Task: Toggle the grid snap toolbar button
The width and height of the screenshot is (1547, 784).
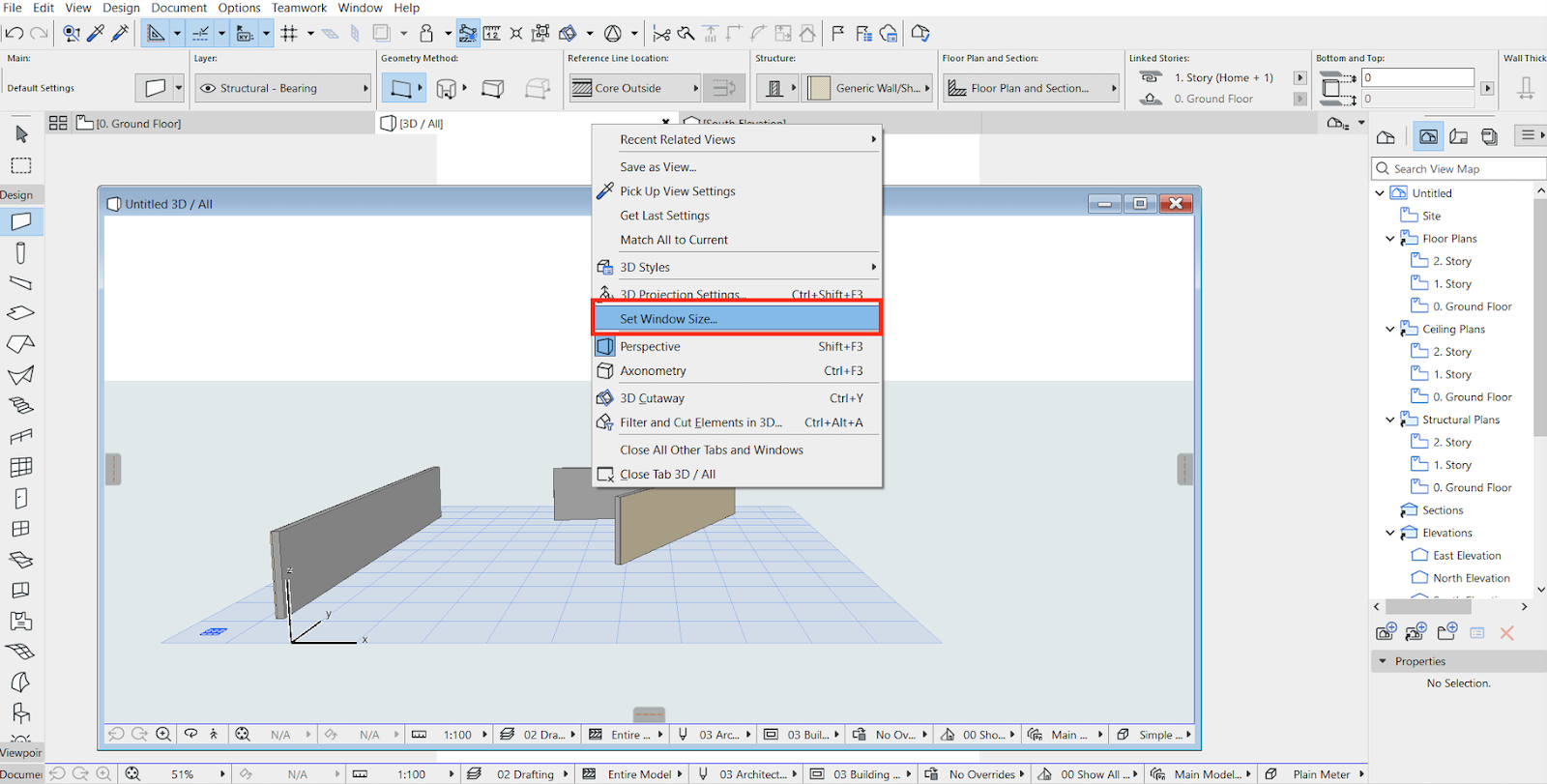Action: (289, 34)
